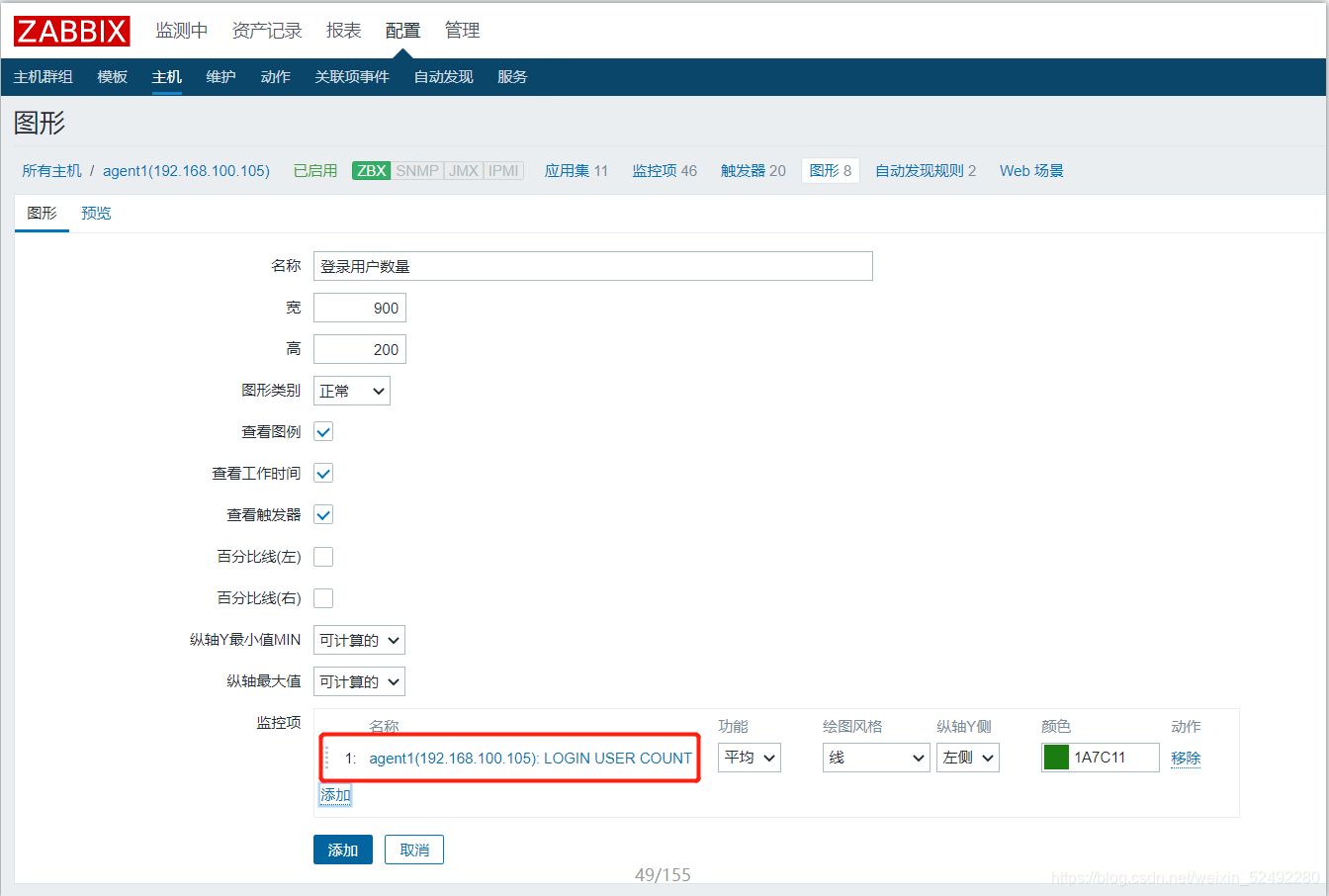Open the 绘图风格 dropdown showing 线
The height and width of the screenshot is (896, 1329).
[876, 758]
